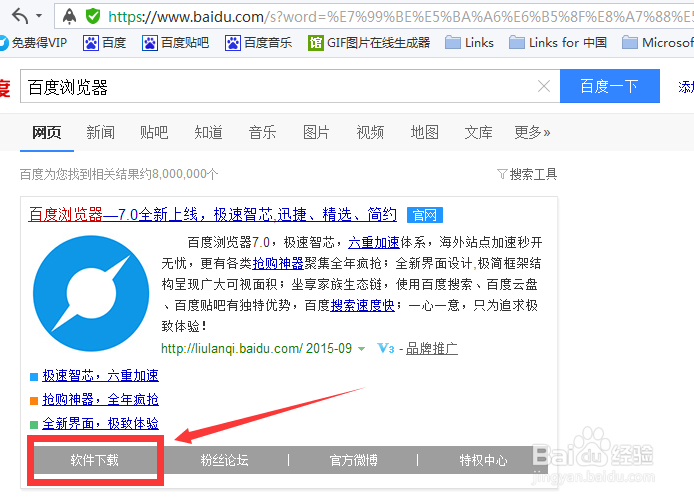
Task: Click the rocket speed-mode icon in address bar
Action: 69,16
